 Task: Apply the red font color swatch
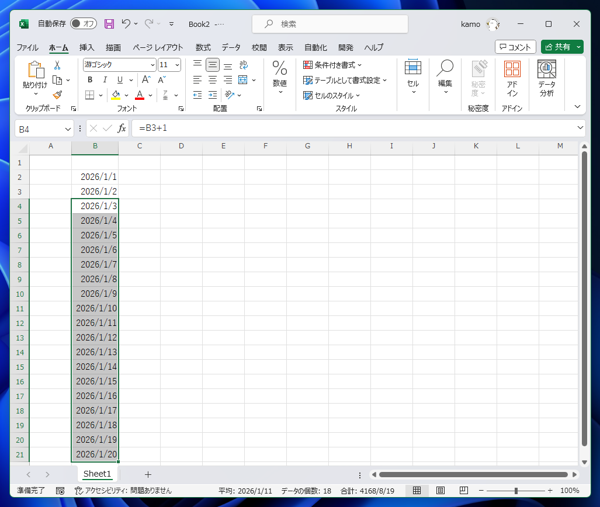tap(140, 95)
